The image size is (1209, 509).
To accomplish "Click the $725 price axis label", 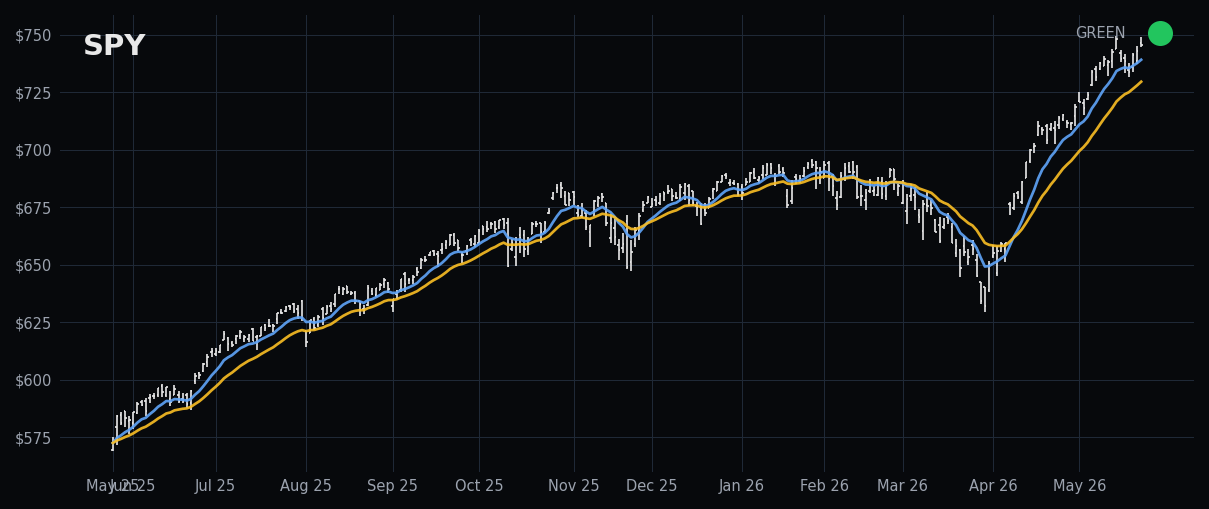I will click(33, 92).
